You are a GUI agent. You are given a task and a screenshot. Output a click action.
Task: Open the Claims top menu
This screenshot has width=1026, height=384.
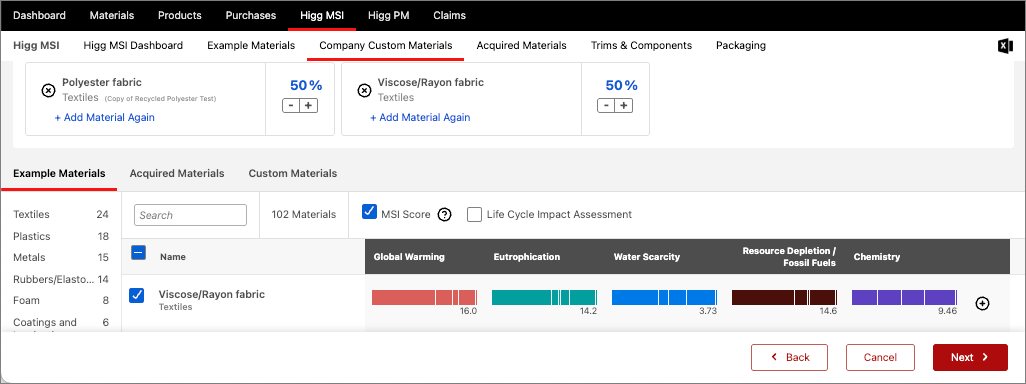point(450,15)
